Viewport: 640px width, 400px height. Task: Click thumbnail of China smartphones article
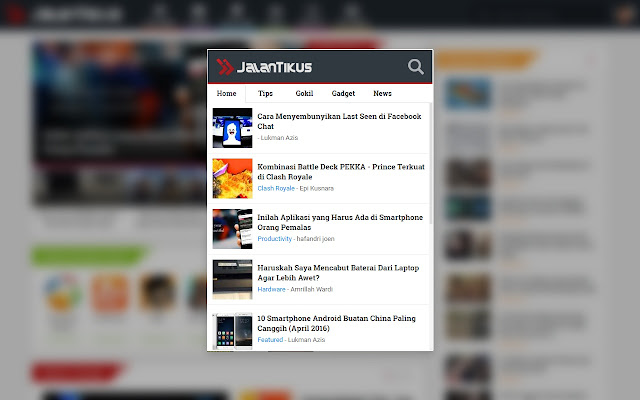[x=232, y=331]
